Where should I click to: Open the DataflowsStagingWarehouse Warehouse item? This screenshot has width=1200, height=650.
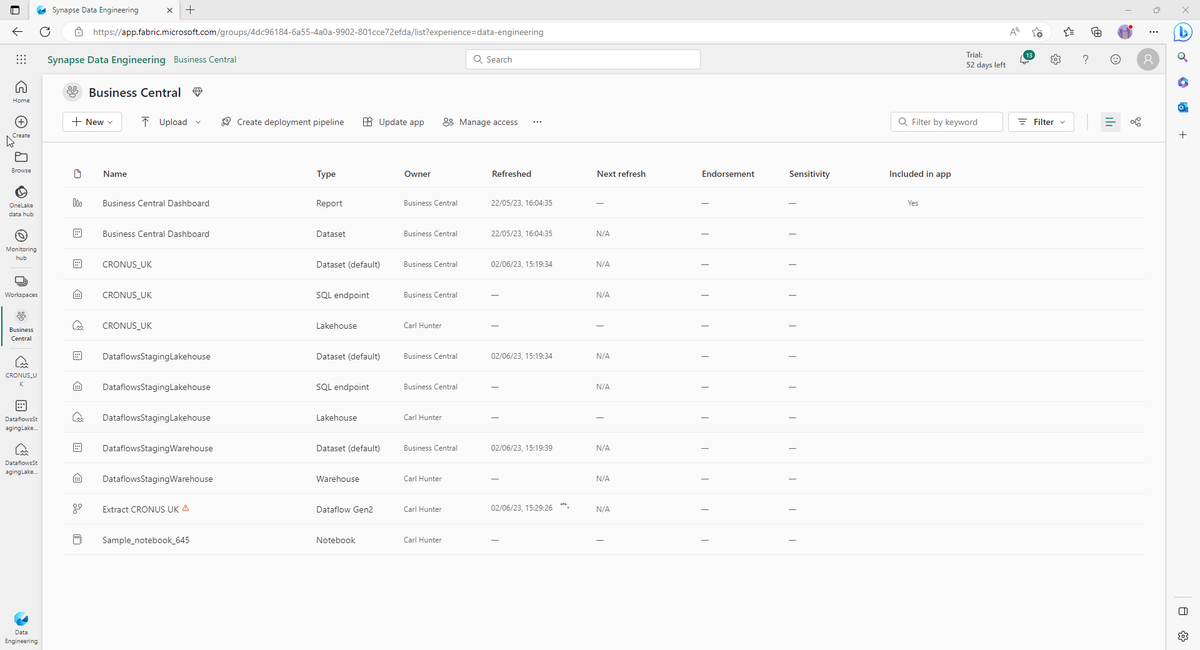[x=157, y=479]
